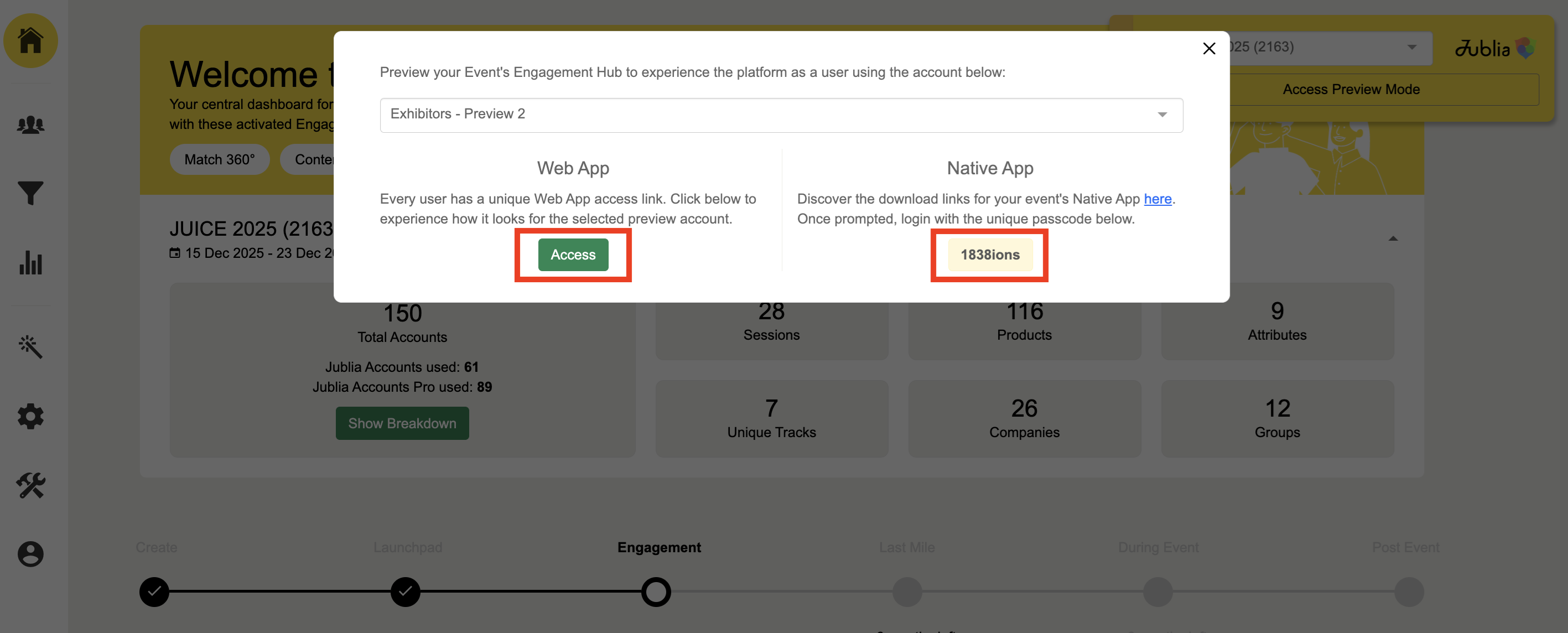Click the magic wand icon
This screenshot has width=1568, height=633.
click(30, 346)
